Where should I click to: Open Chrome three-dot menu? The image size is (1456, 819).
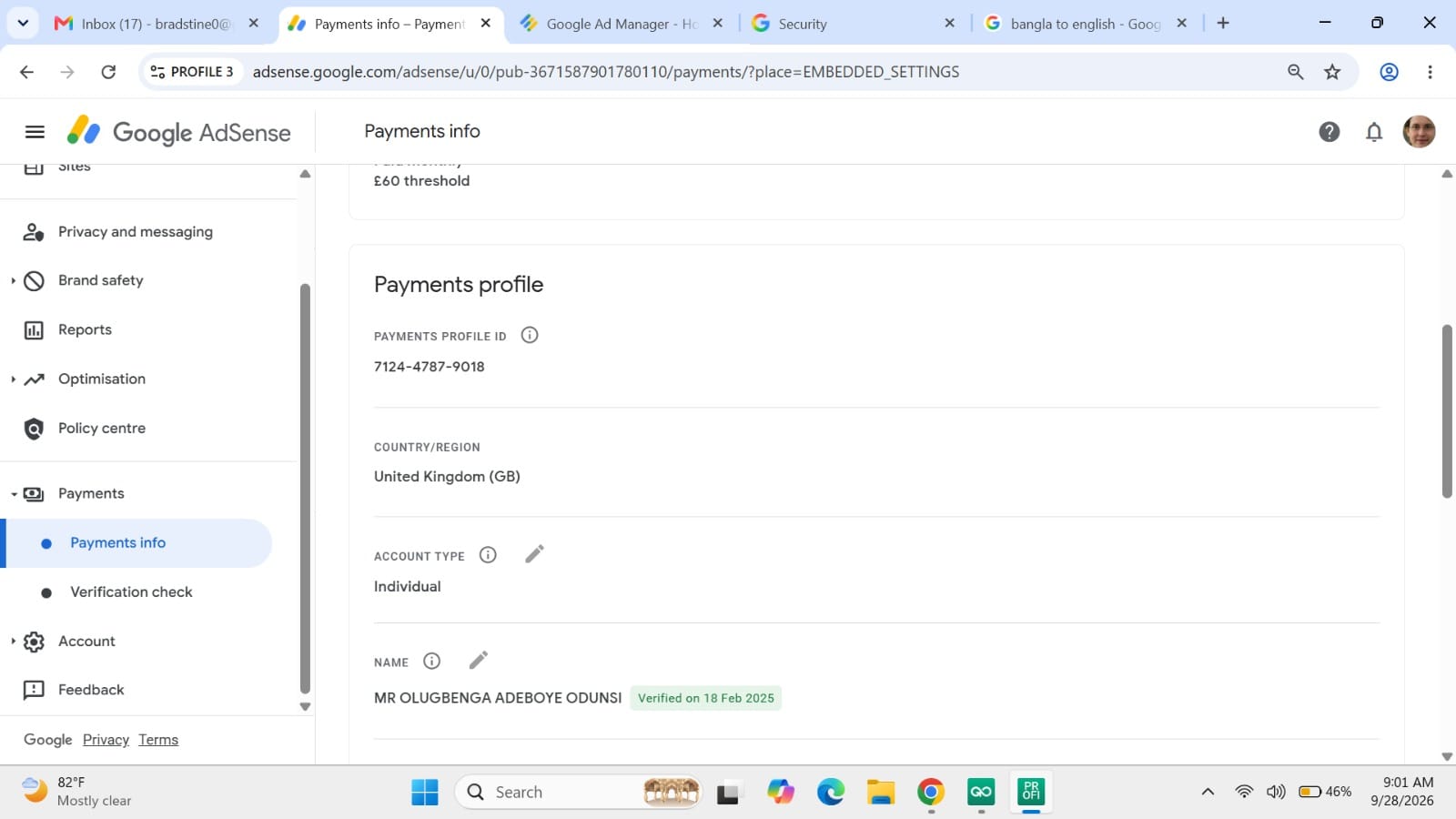pos(1430,72)
